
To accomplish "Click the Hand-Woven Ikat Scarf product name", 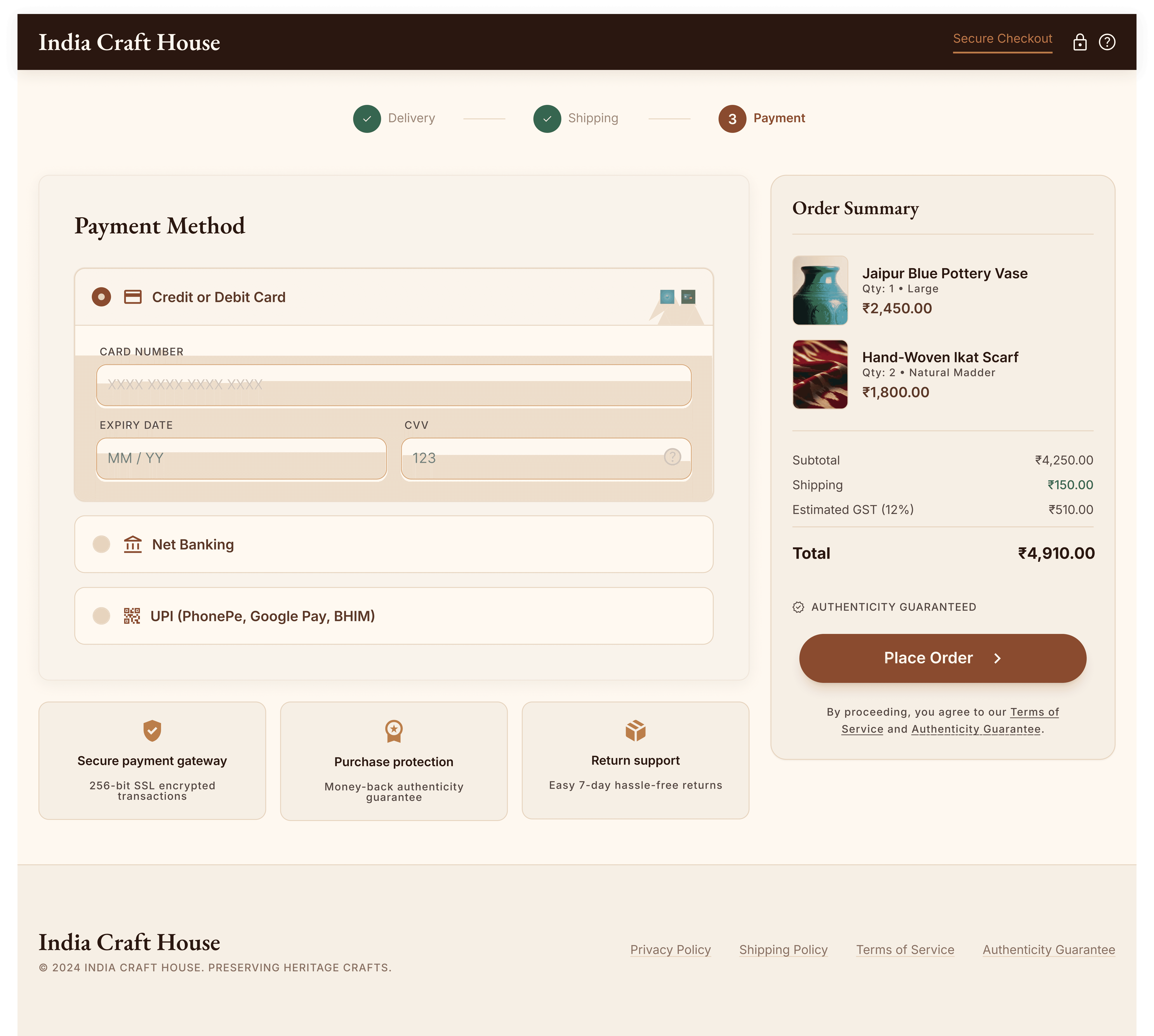I will [x=940, y=357].
